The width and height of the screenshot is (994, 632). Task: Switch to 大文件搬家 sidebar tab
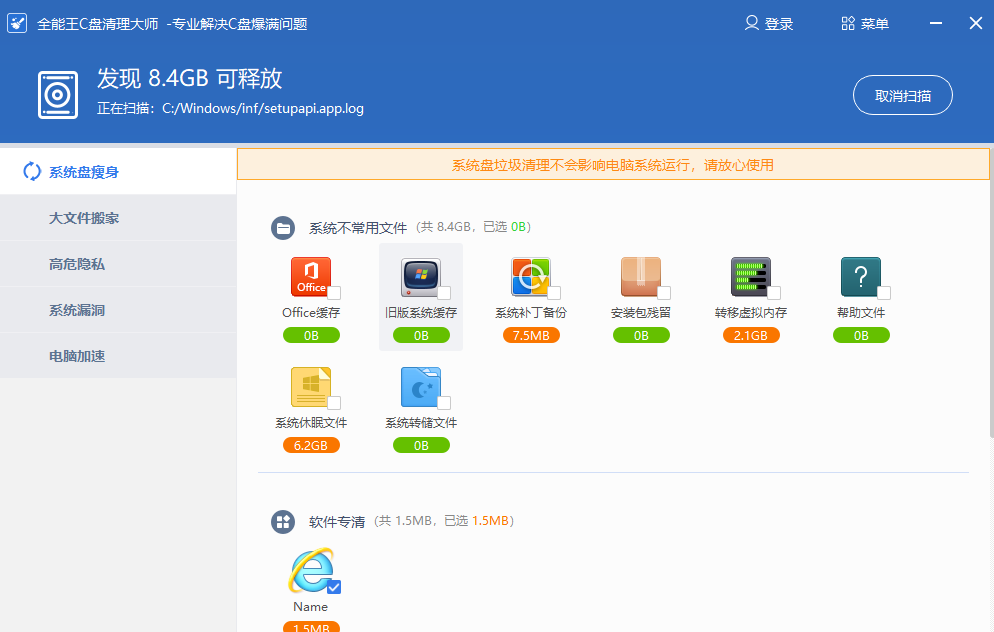pyautogui.click(x=84, y=218)
